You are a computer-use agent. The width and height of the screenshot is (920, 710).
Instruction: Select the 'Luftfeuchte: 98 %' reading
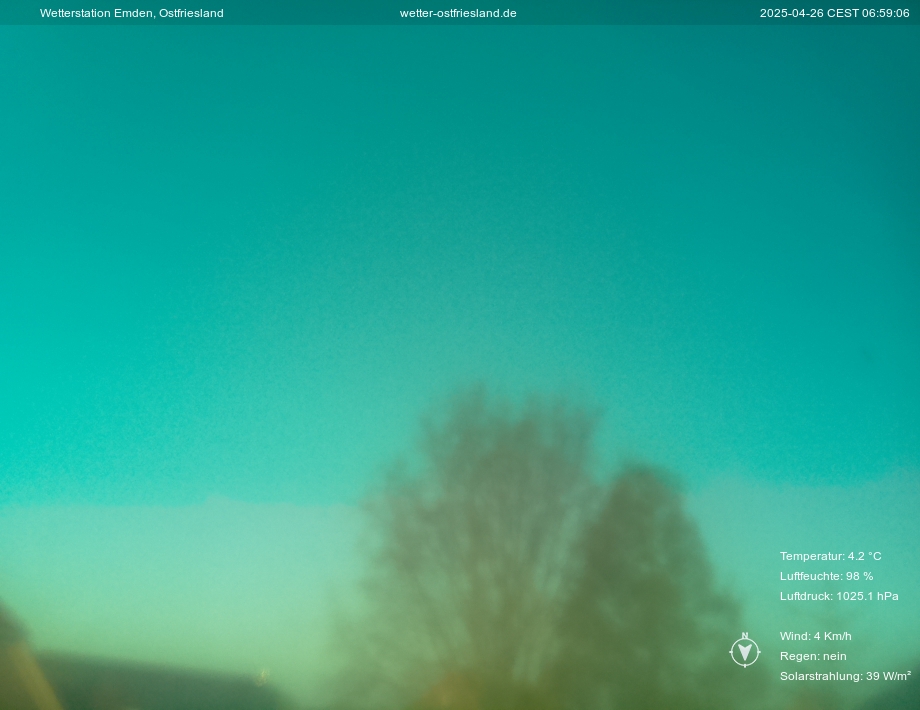coord(826,576)
